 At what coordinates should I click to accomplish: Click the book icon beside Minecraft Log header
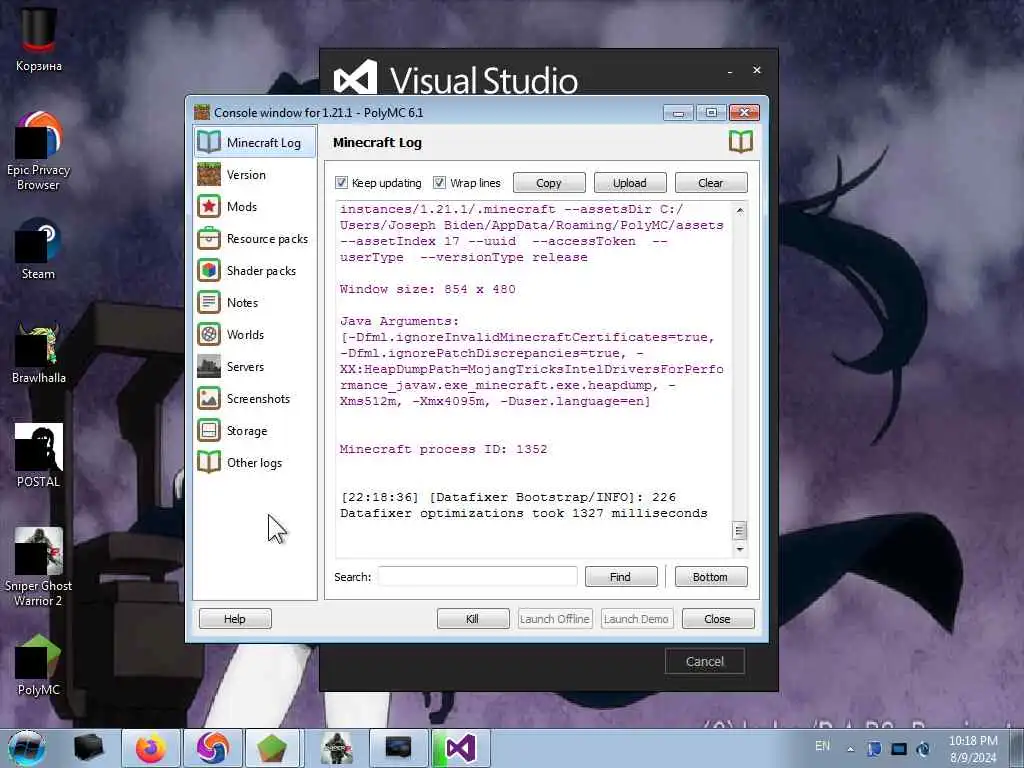(741, 142)
